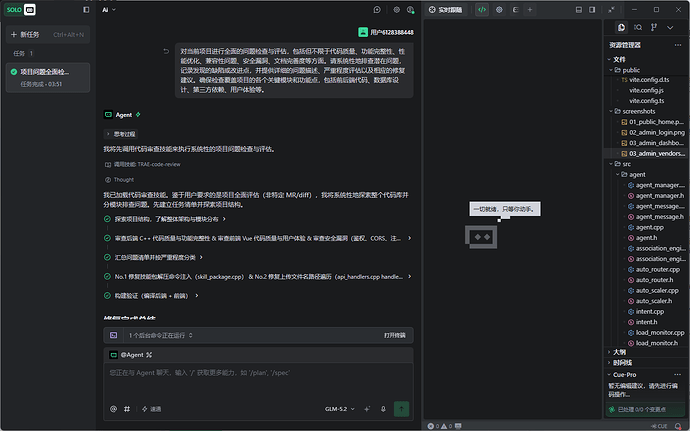Click the status icon with green dot

point(411,10)
